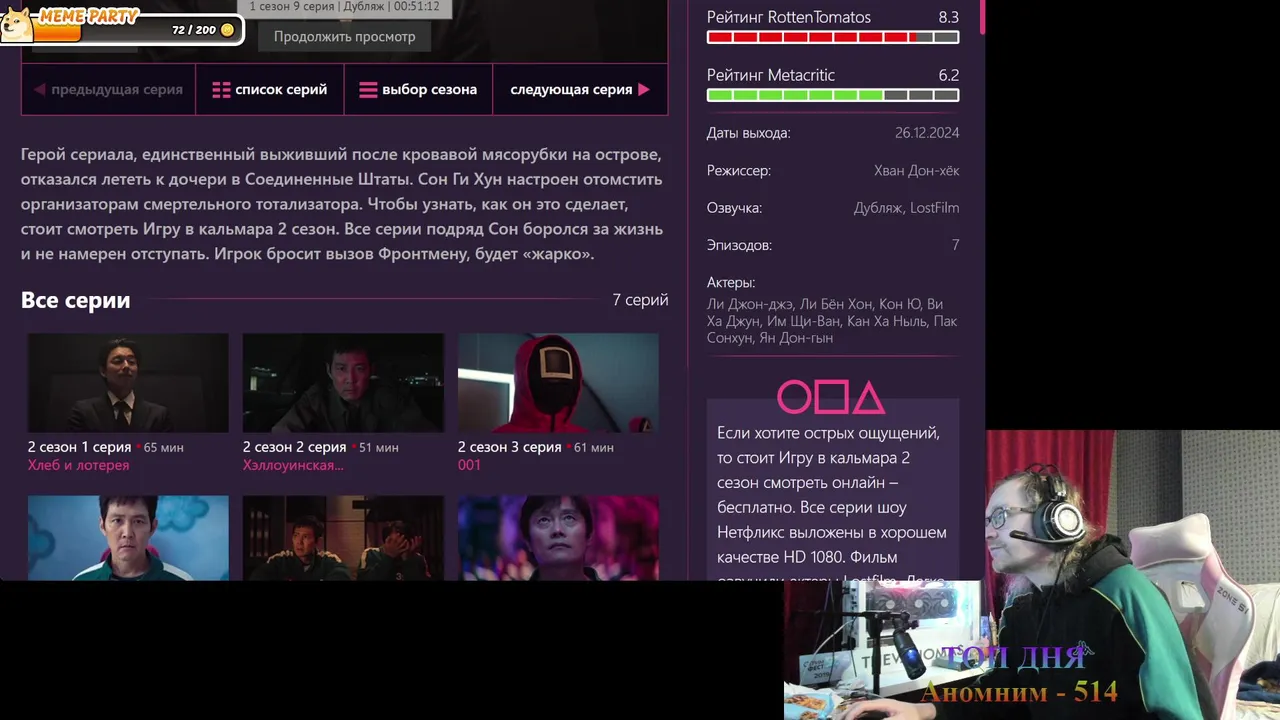Click the arrow next to следующая серия
This screenshot has width=1280, height=720.
point(644,90)
